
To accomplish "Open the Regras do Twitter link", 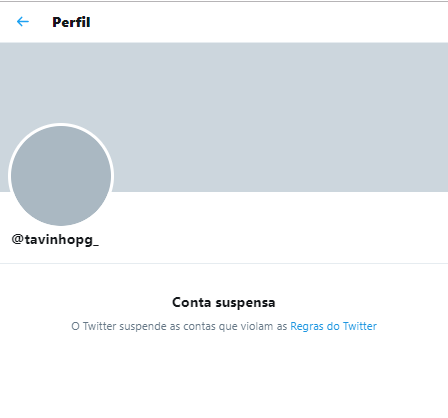I will click(x=333, y=326).
